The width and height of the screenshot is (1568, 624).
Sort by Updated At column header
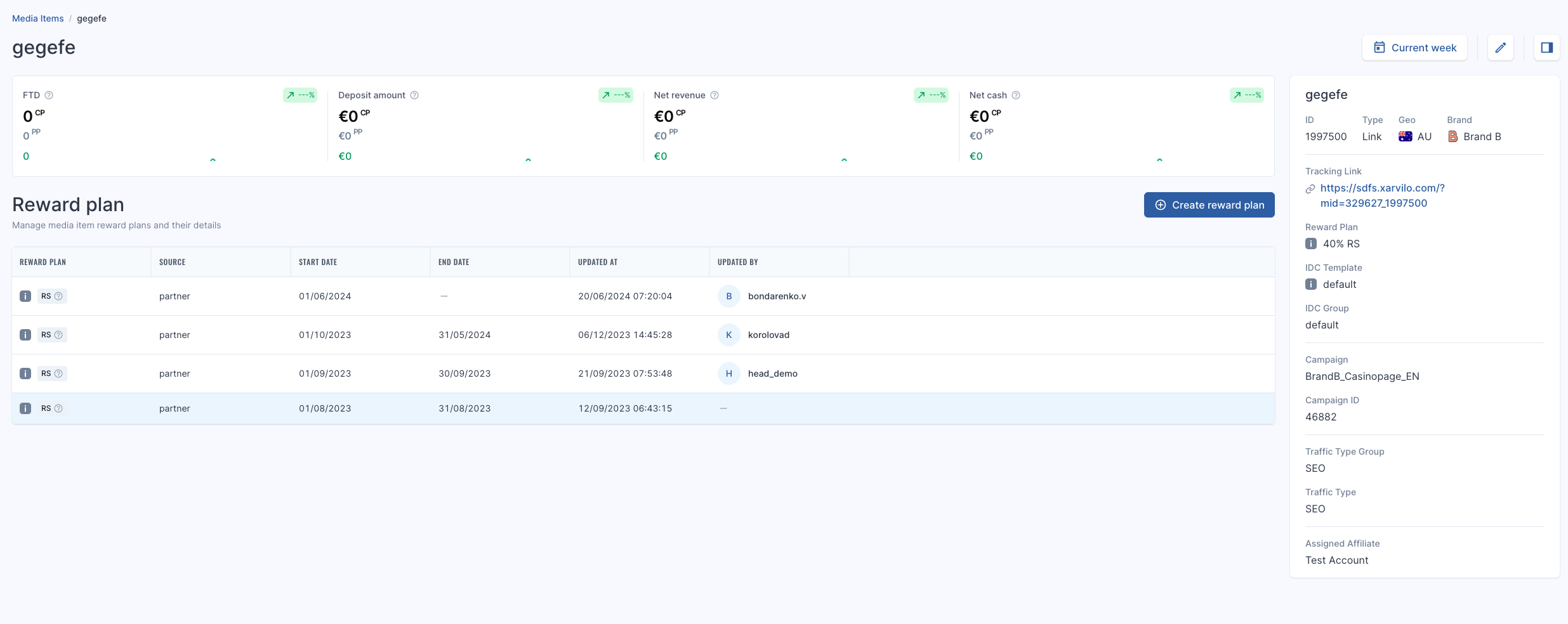click(x=598, y=262)
